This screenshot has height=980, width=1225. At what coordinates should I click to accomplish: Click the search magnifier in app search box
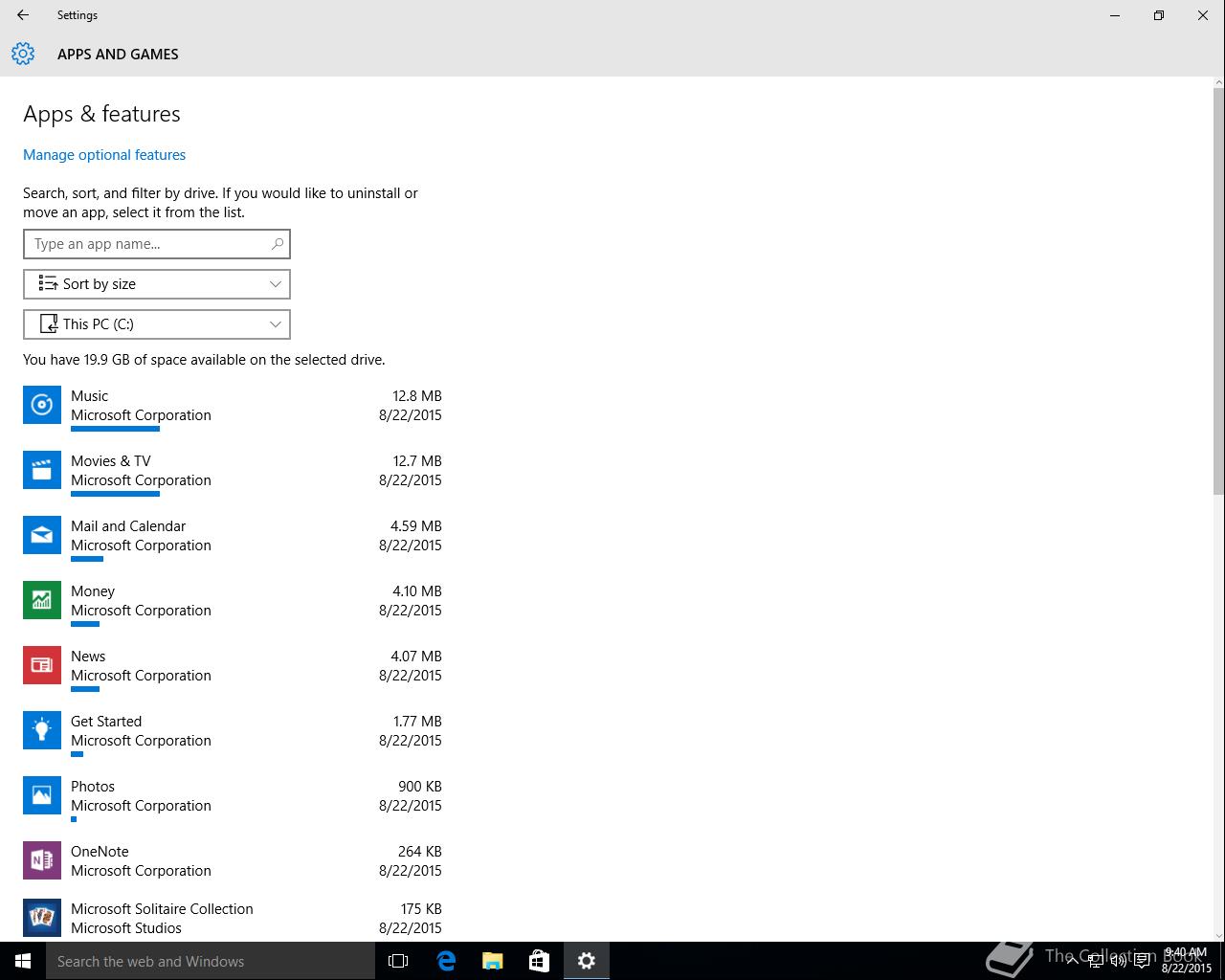coord(277,244)
